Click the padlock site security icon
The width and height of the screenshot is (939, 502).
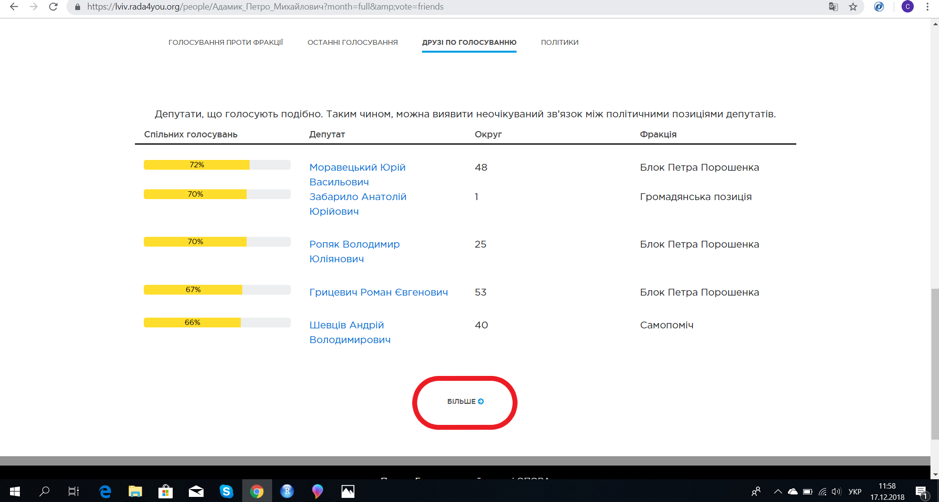[77, 7]
